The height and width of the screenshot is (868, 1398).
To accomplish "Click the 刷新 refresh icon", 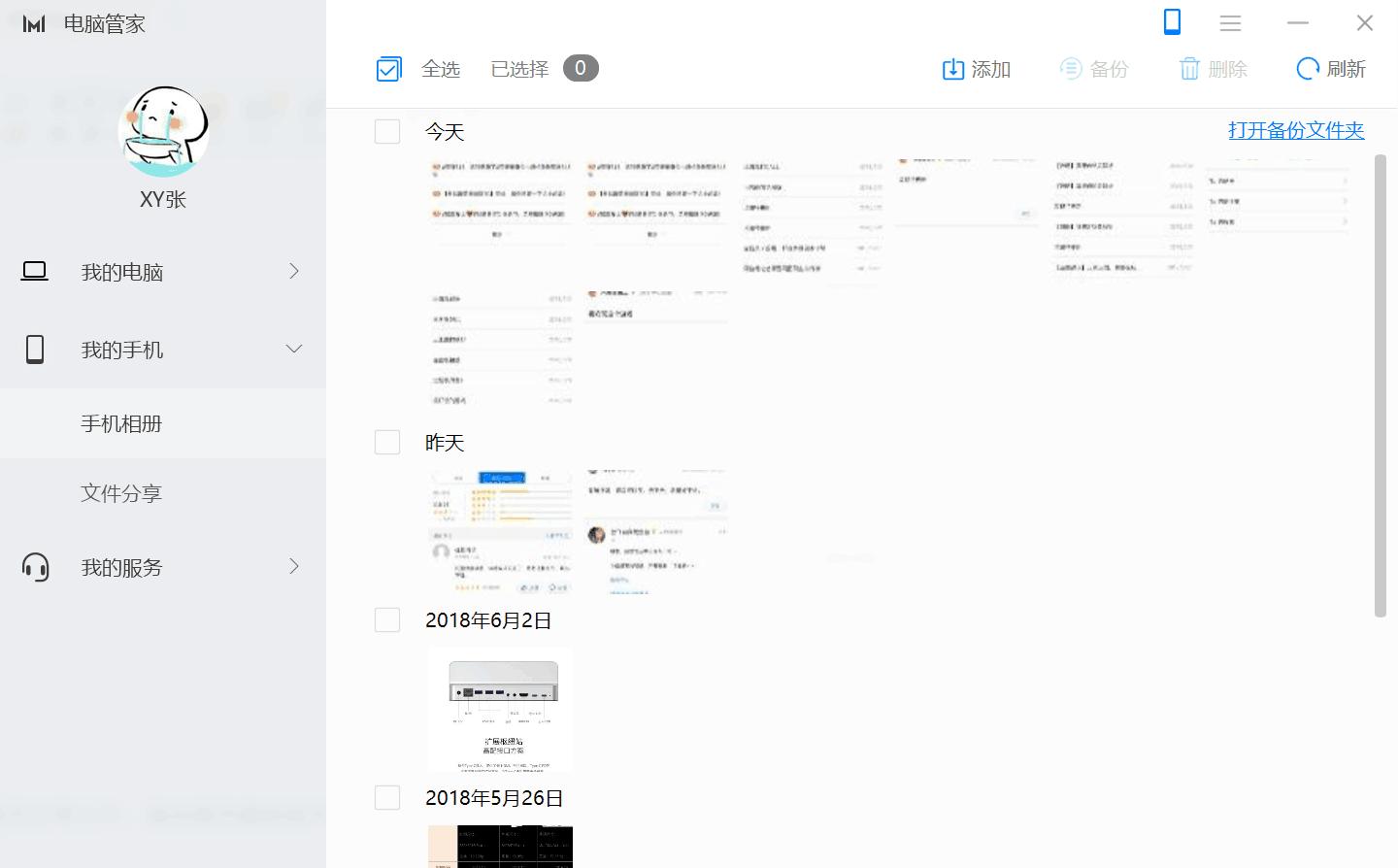I will 1306,69.
